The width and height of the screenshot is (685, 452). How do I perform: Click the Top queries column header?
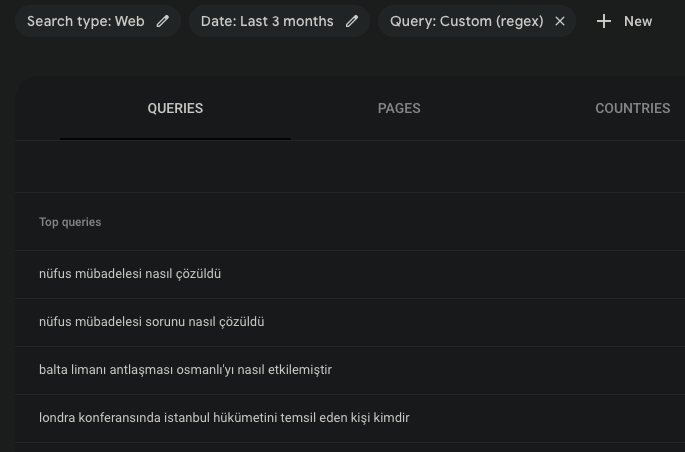(x=70, y=222)
